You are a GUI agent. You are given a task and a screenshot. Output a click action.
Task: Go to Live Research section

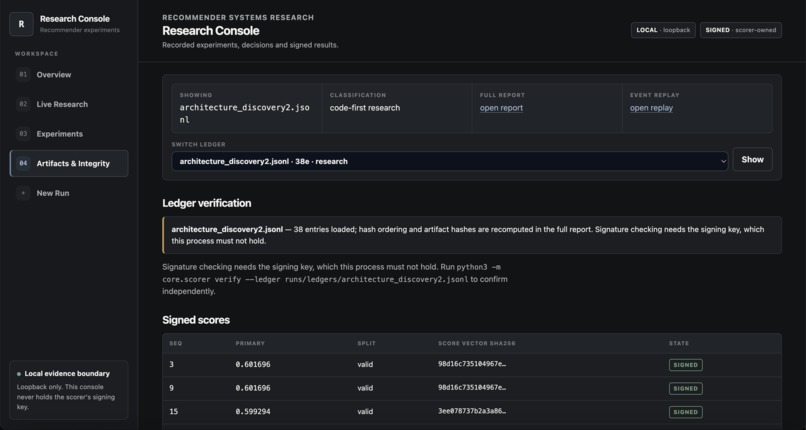tap(69, 104)
